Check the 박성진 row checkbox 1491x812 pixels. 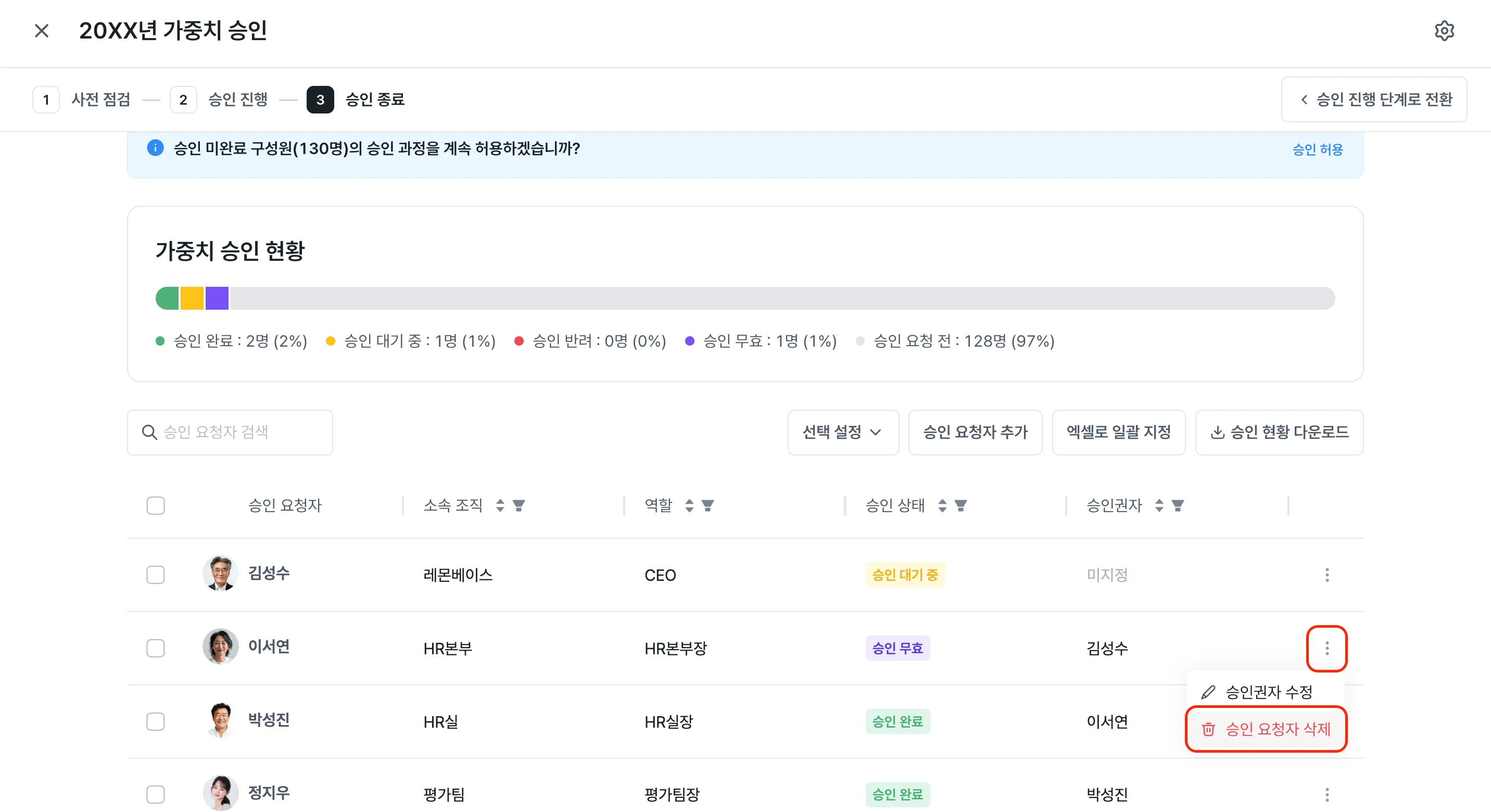point(156,721)
